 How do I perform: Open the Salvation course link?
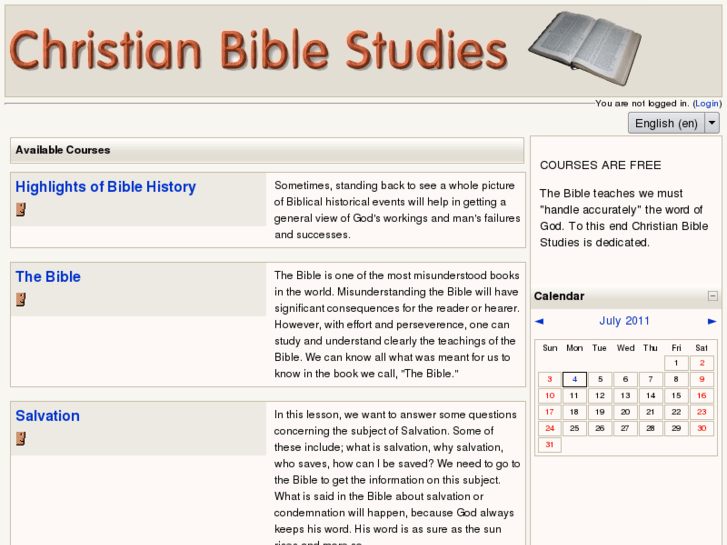coord(47,416)
